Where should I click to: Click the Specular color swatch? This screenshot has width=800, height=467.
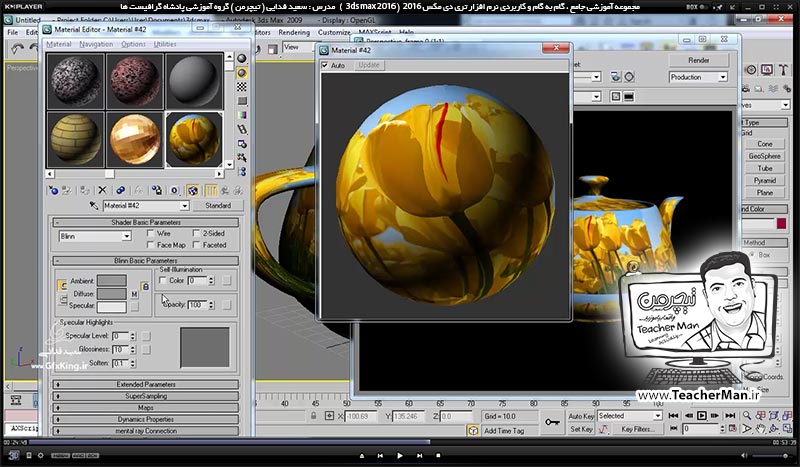coord(112,306)
